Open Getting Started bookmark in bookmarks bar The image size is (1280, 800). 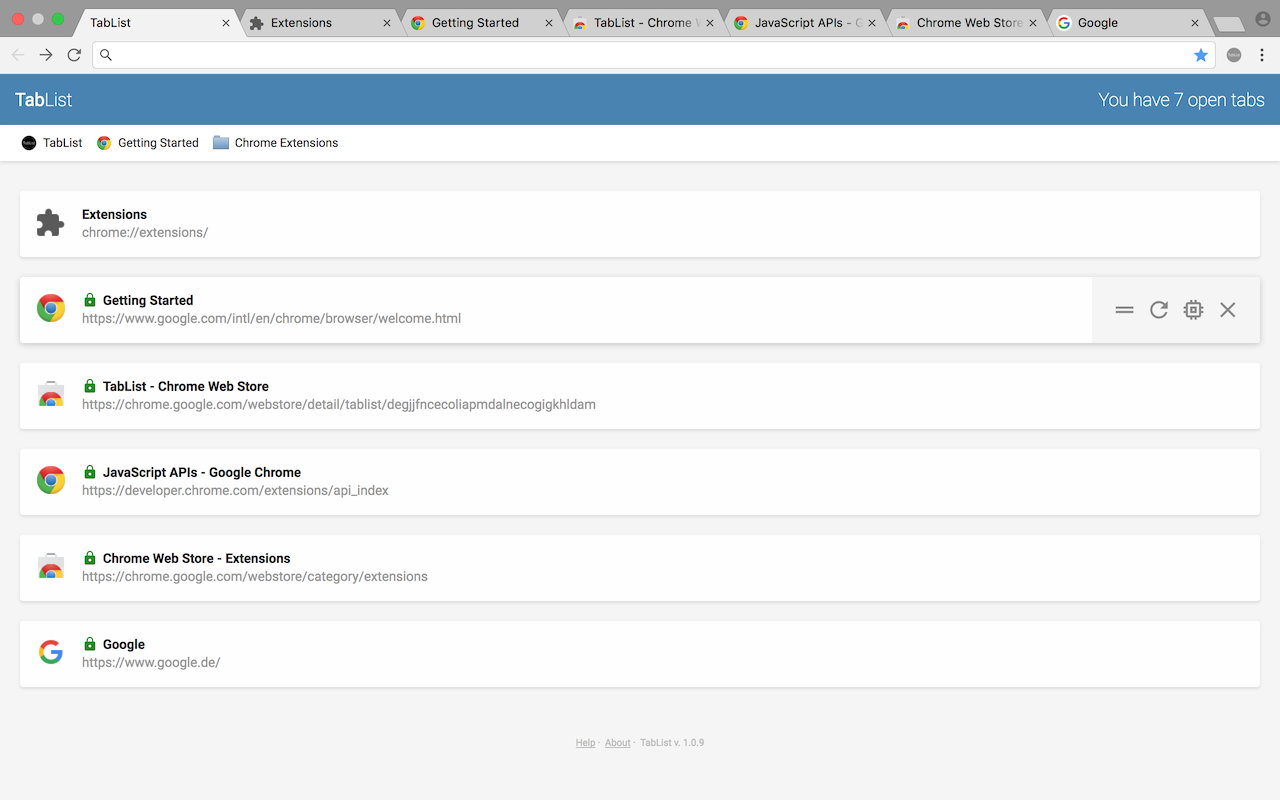coord(148,143)
